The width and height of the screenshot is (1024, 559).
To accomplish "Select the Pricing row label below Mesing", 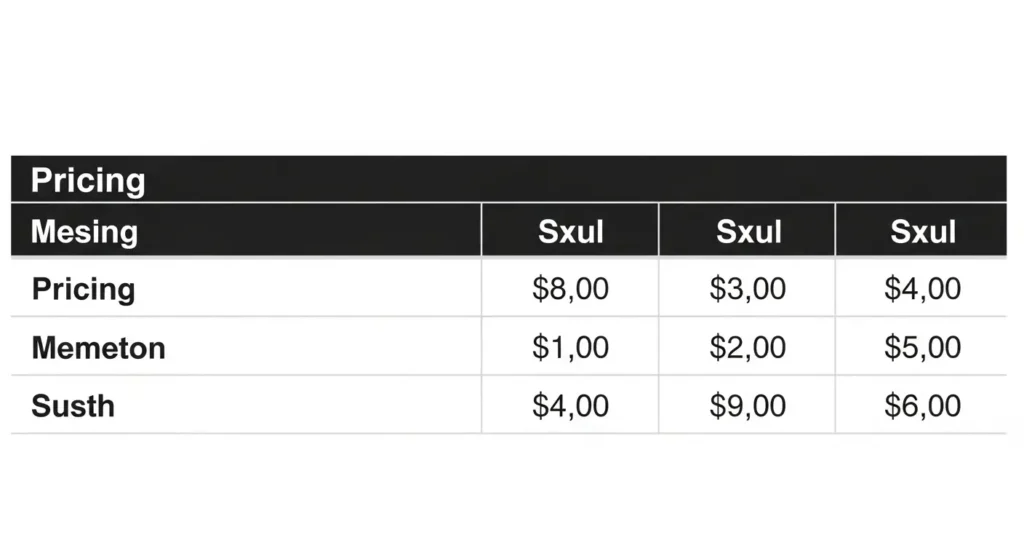I will point(83,289).
